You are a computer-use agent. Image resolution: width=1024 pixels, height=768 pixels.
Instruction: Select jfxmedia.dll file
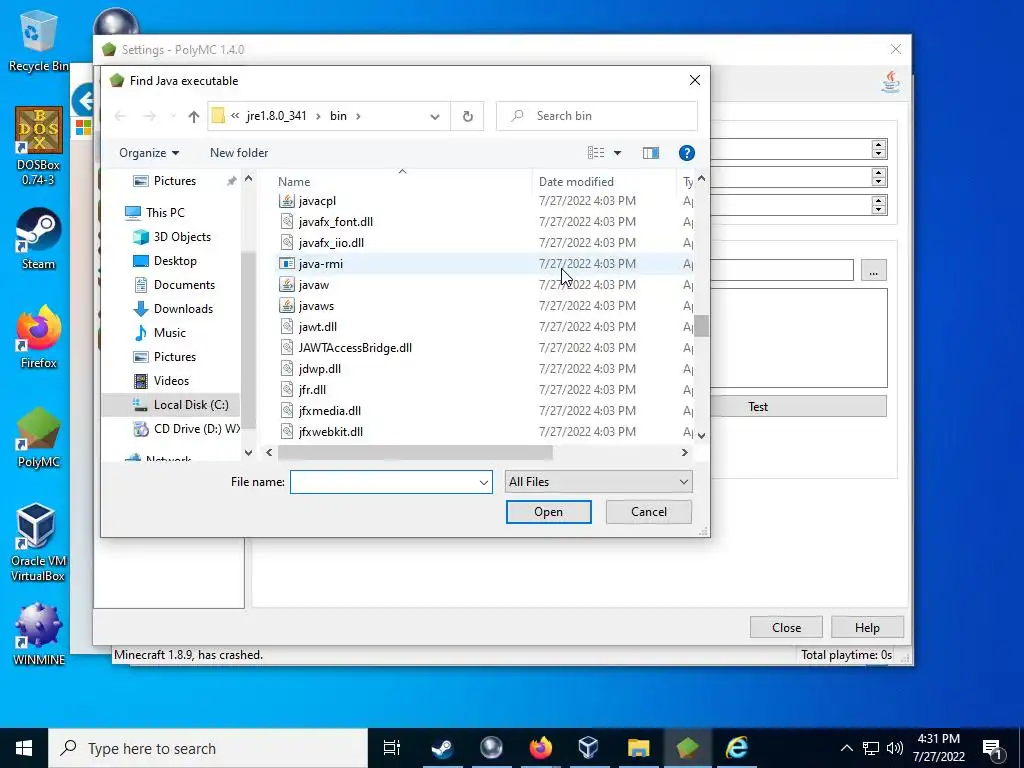point(329,411)
